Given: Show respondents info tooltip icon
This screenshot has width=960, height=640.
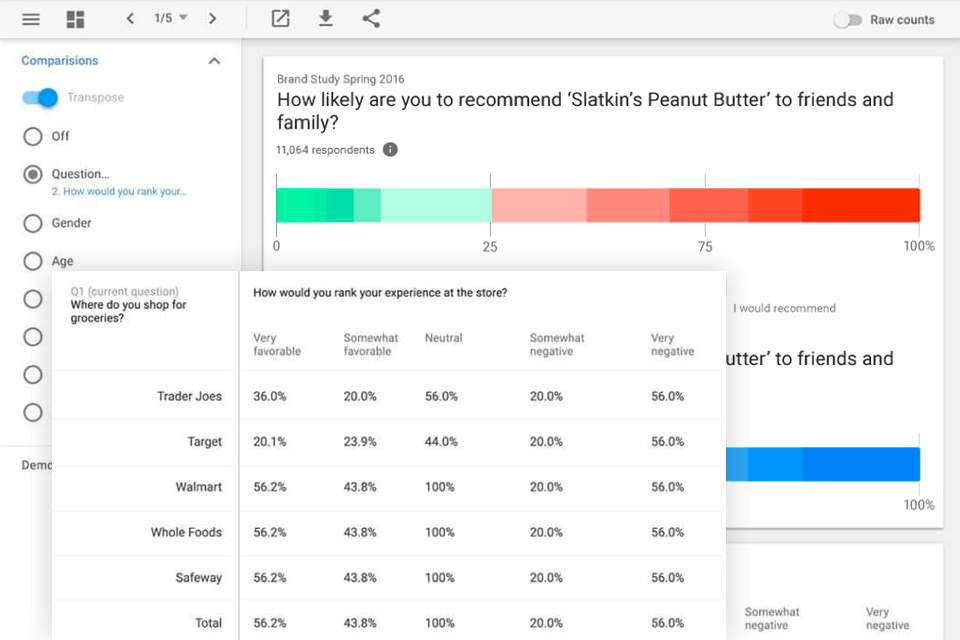Looking at the screenshot, I should (390, 150).
